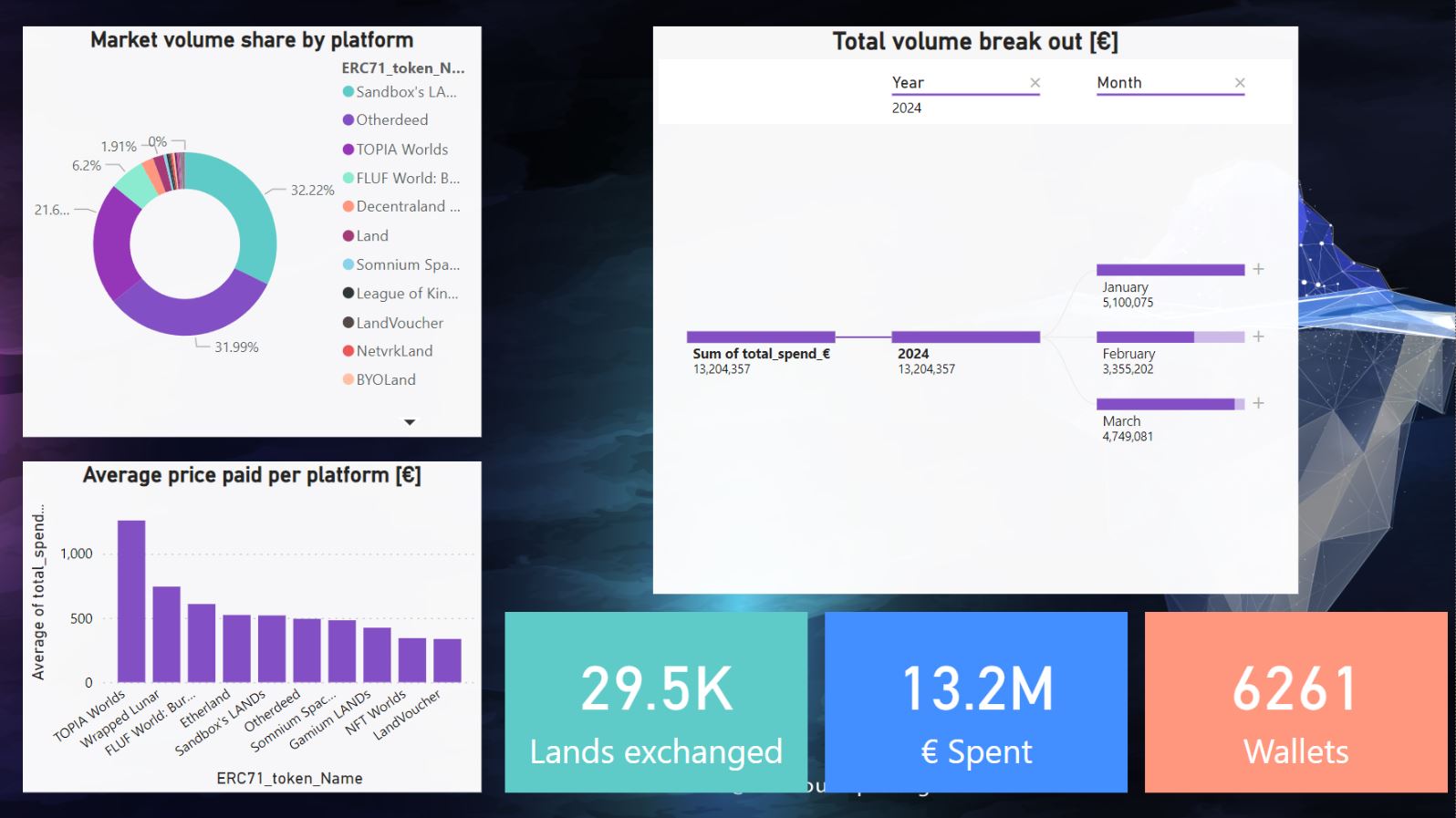
Task: Select the January bar in decomposition tree
Action: click(x=1170, y=269)
